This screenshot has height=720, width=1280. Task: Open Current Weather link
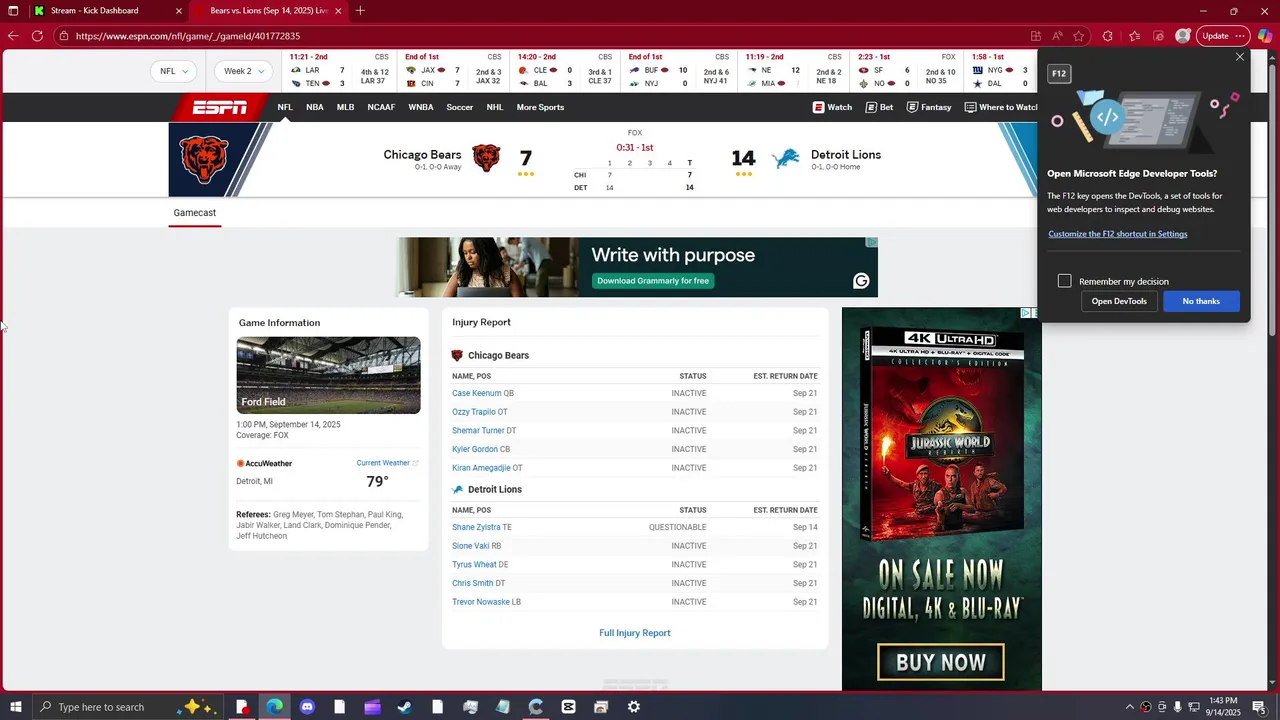tap(387, 463)
